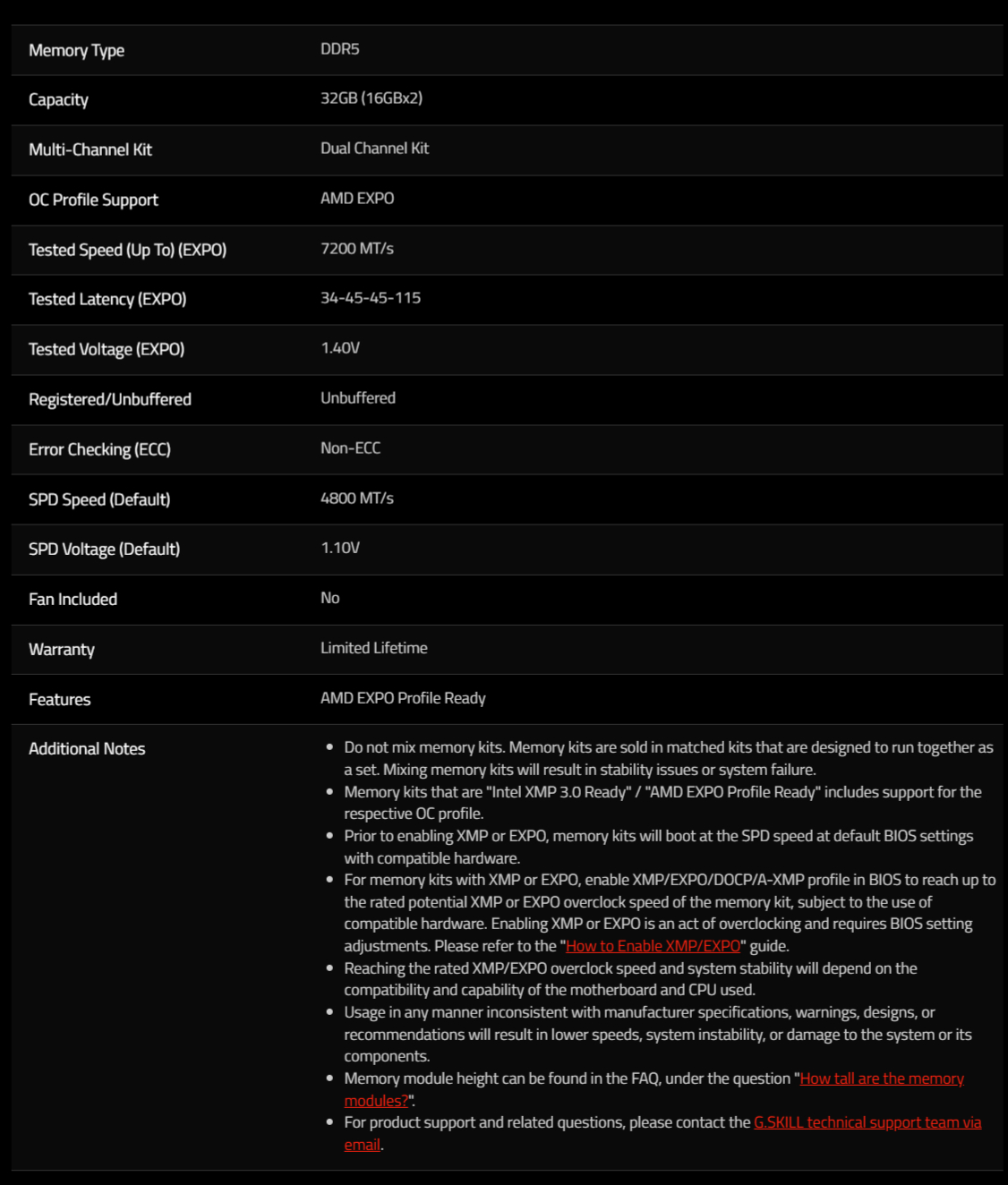Viewport: 1008px width, 1185px height.
Task: Click the 32GB (16GBx2) capacity value
Action: (x=372, y=98)
